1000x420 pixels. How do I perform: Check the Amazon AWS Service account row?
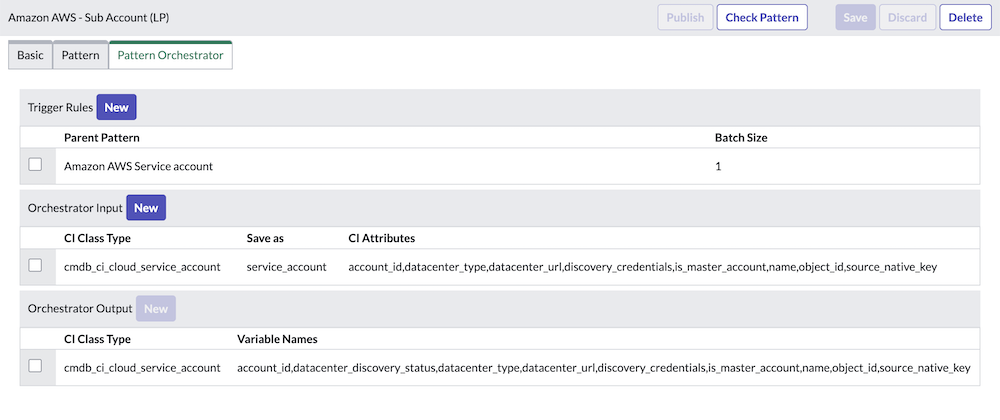click(x=35, y=164)
